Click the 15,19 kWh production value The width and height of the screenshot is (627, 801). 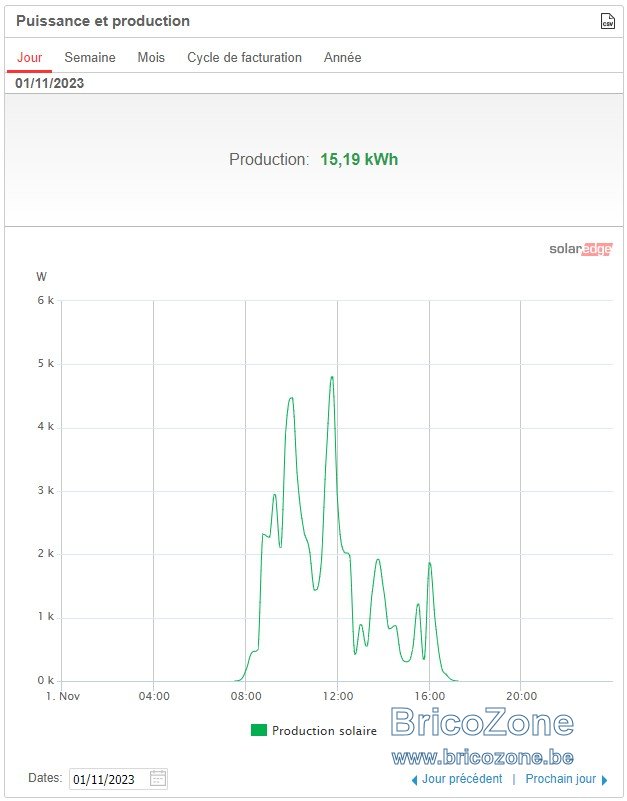click(x=359, y=159)
